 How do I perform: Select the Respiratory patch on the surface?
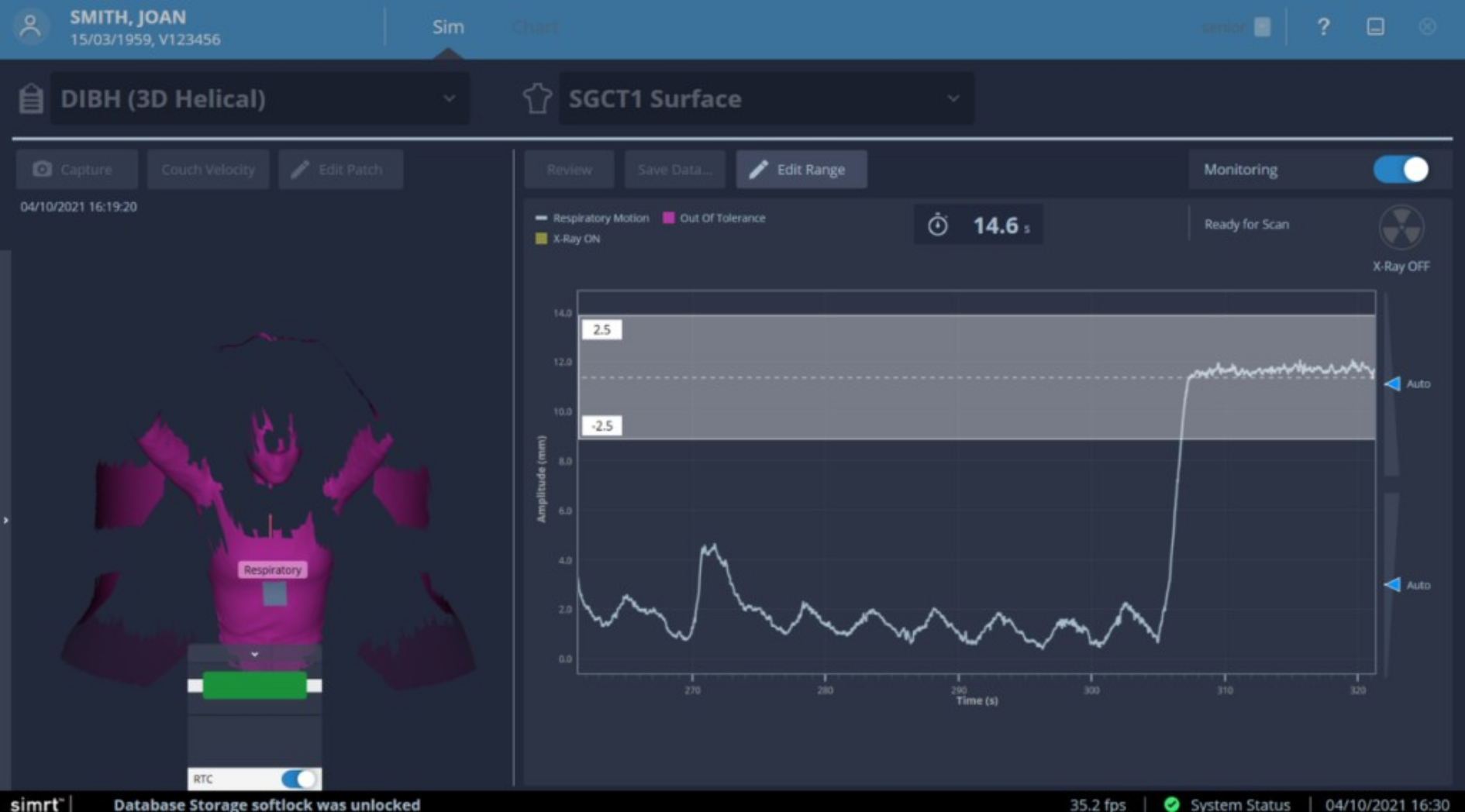coord(274,594)
